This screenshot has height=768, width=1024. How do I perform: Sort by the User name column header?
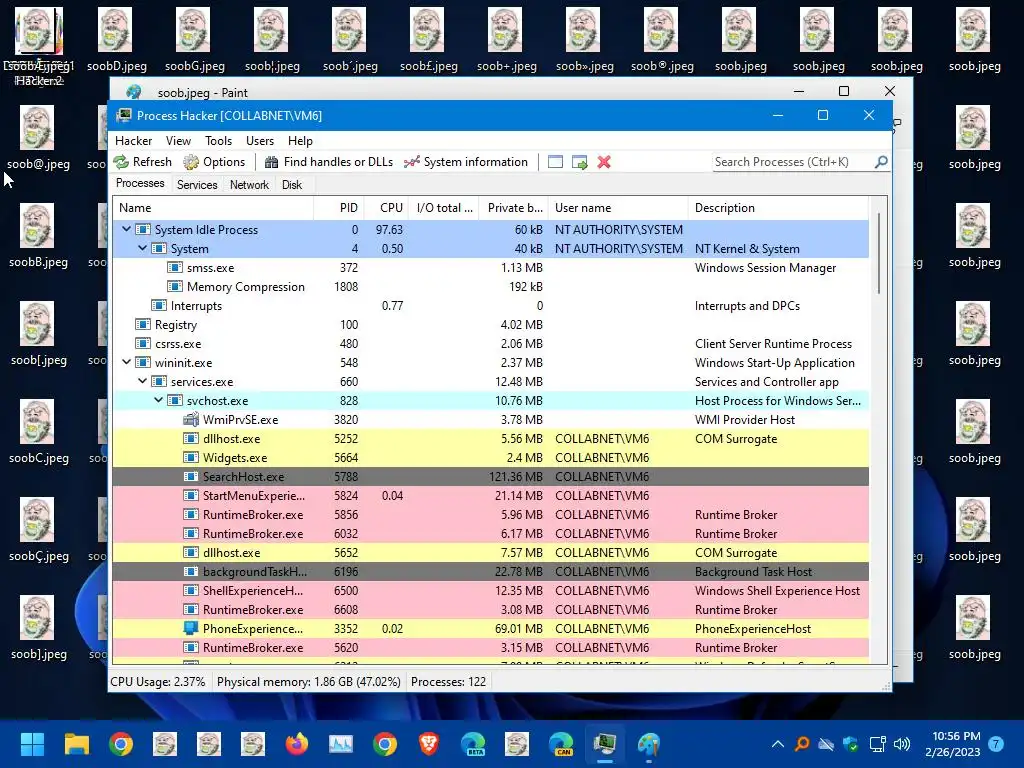[618, 208]
